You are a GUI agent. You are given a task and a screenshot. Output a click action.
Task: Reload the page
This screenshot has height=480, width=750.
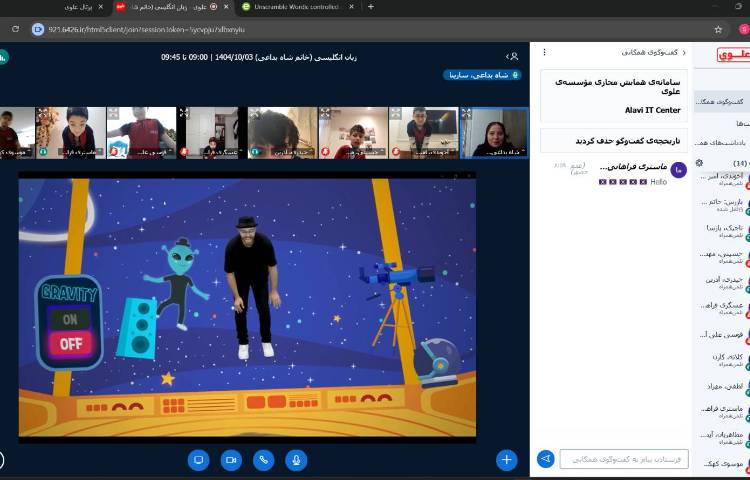point(15,29)
